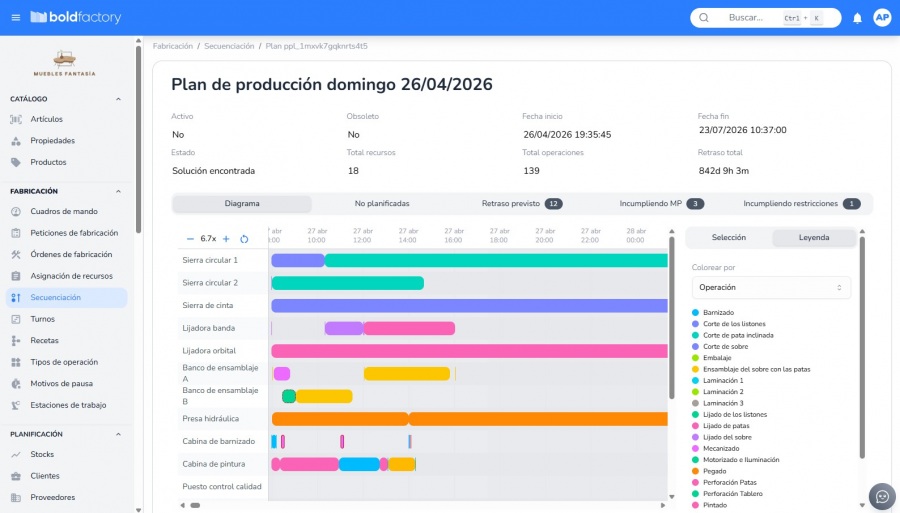Click the Stocks chart icon
The height and width of the screenshot is (513, 900).
pos(16,454)
